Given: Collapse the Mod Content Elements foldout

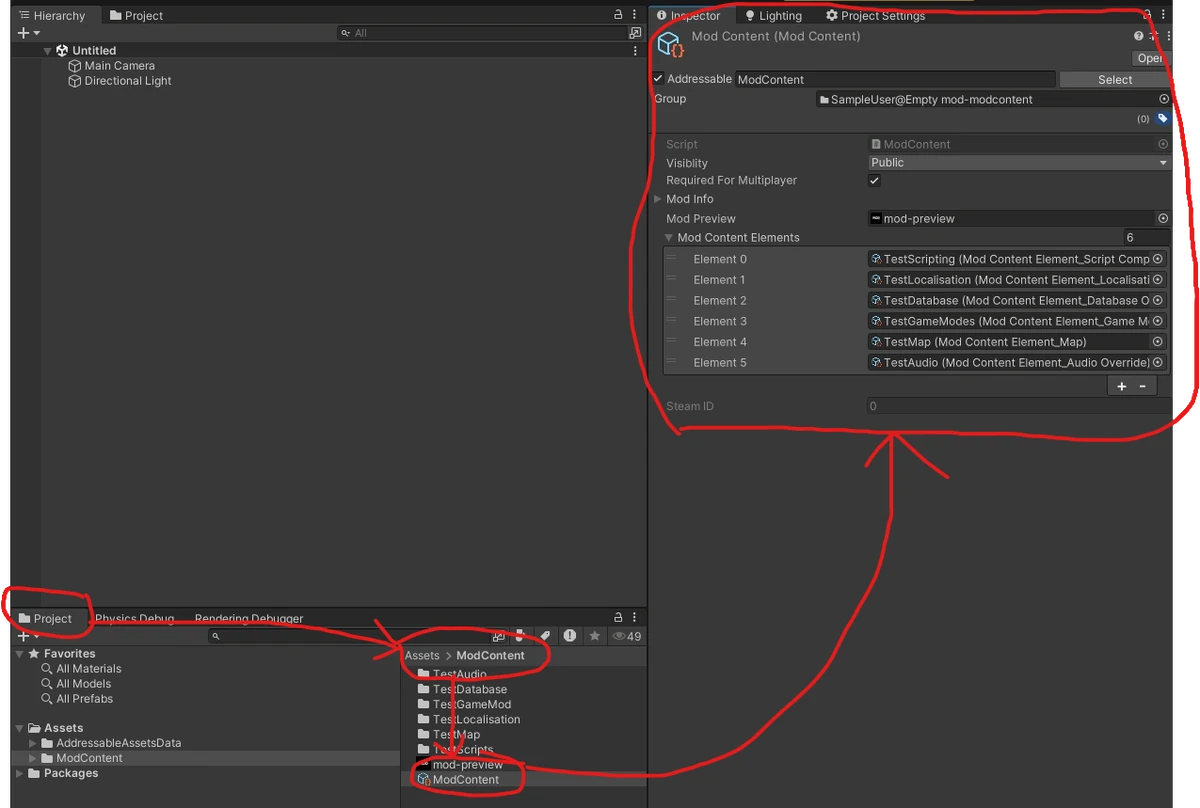Looking at the screenshot, I should 668,238.
